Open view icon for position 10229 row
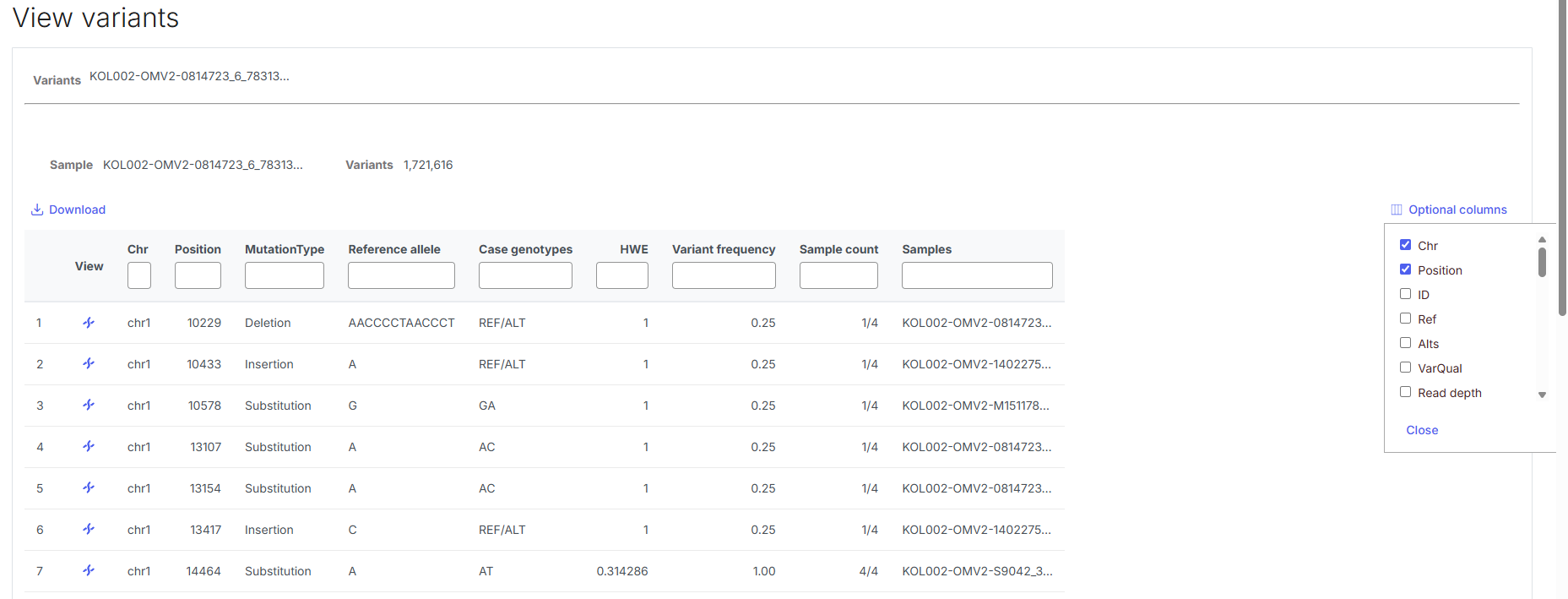The height and width of the screenshot is (599, 1568). click(x=89, y=323)
